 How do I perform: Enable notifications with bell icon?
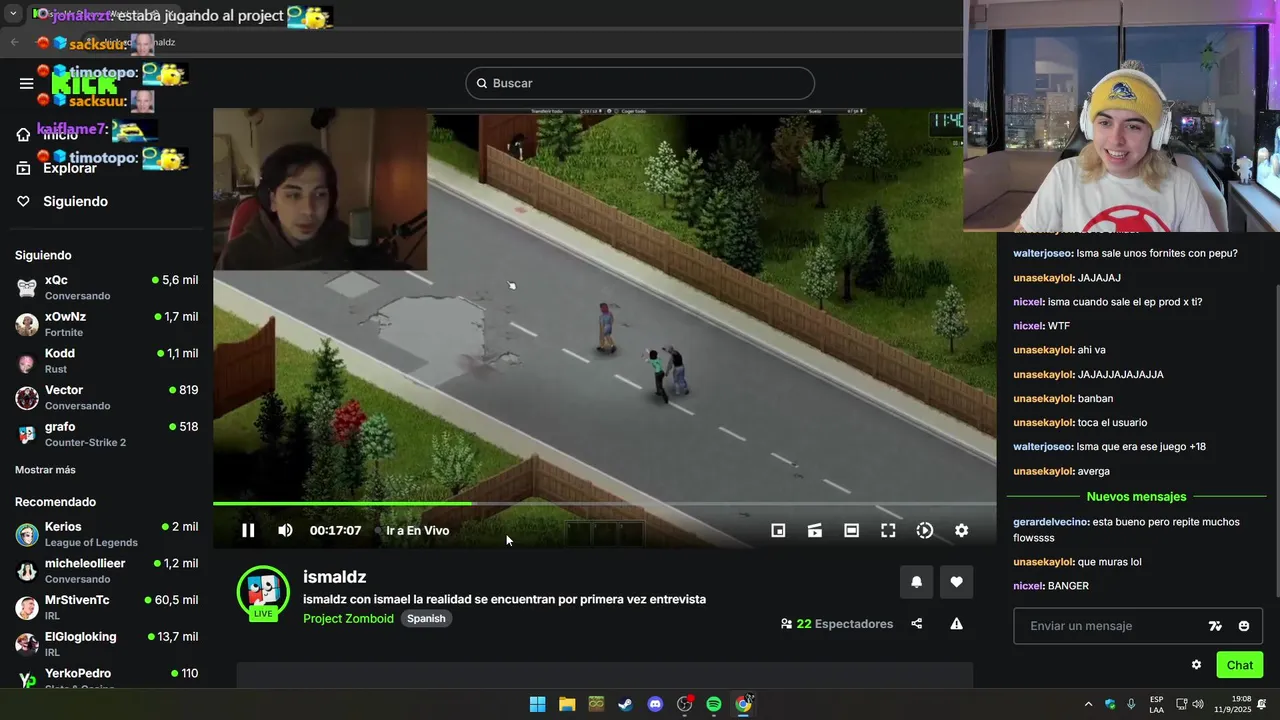(x=916, y=582)
